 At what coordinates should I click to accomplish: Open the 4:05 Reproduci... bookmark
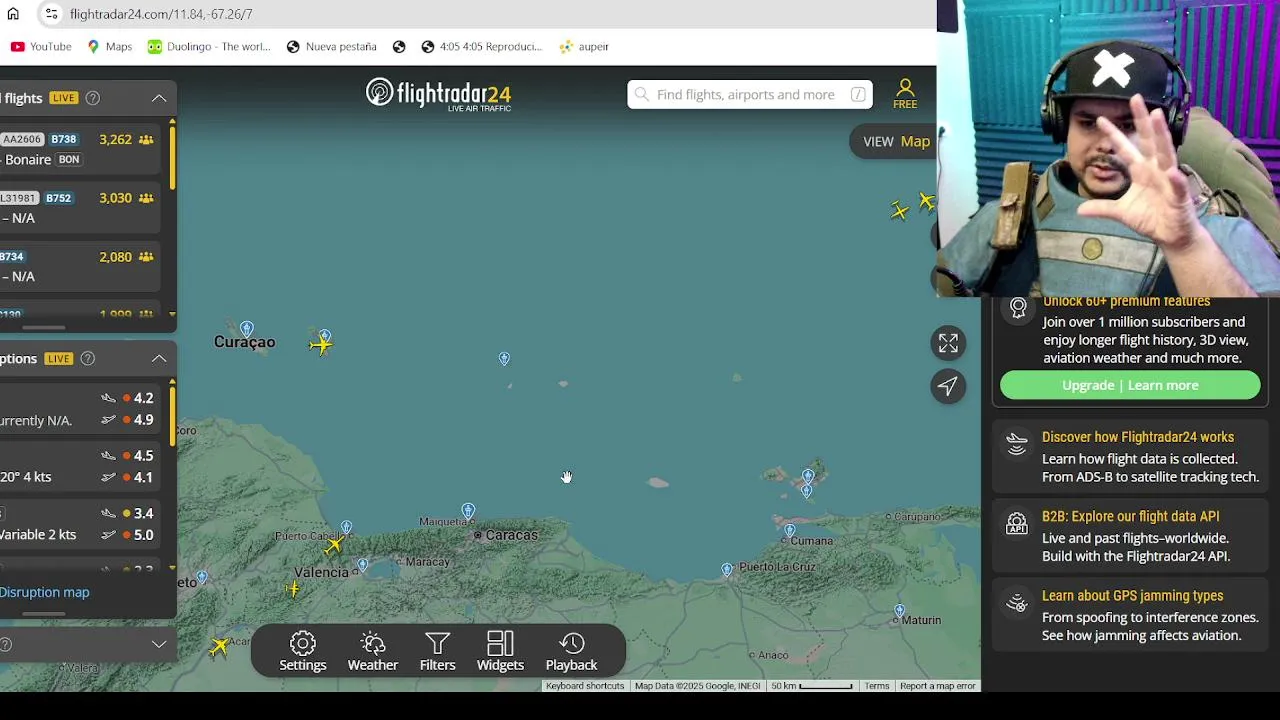pyautogui.click(x=481, y=46)
